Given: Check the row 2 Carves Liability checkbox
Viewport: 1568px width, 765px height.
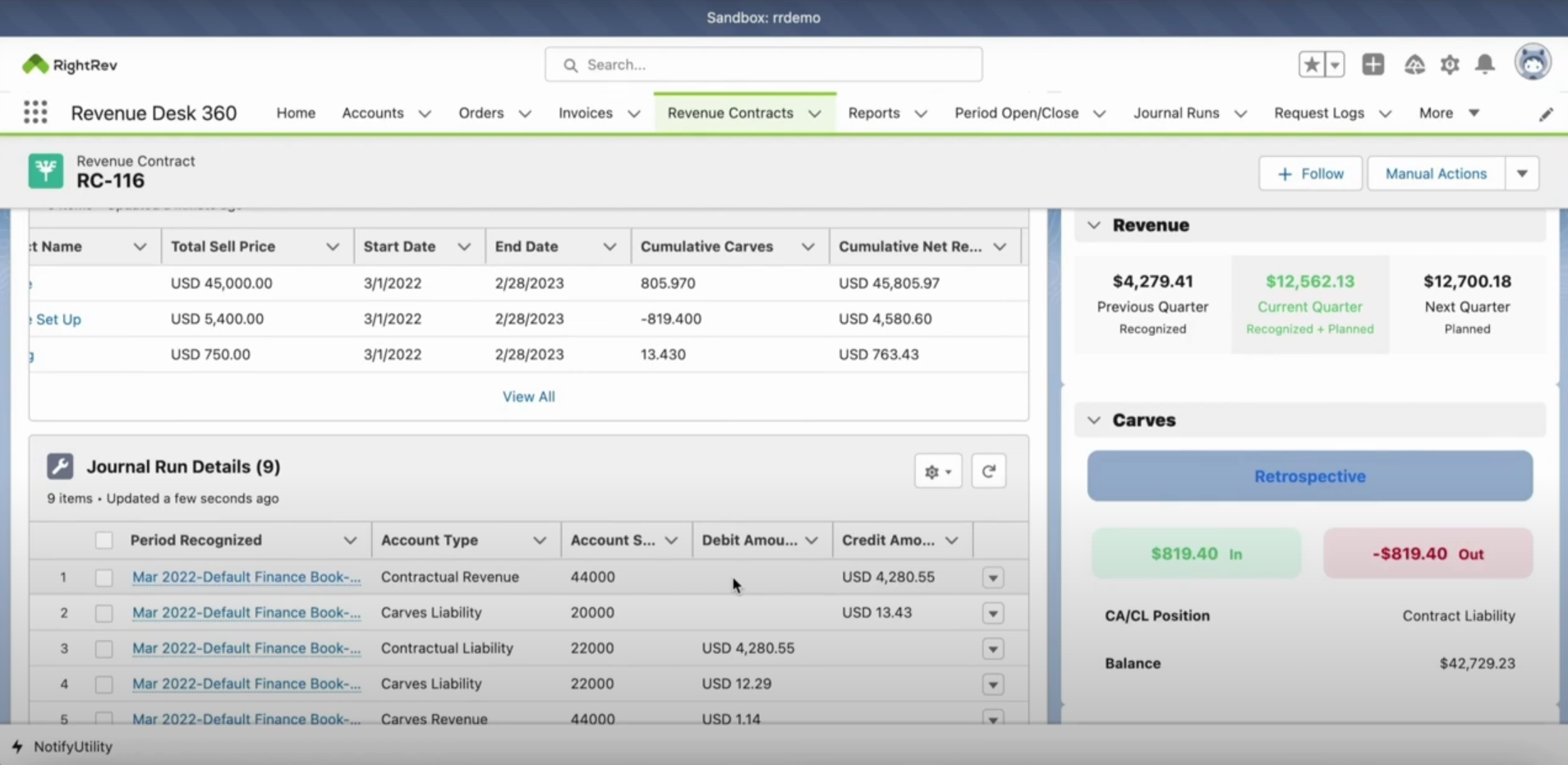Looking at the screenshot, I should click(103, 613).
